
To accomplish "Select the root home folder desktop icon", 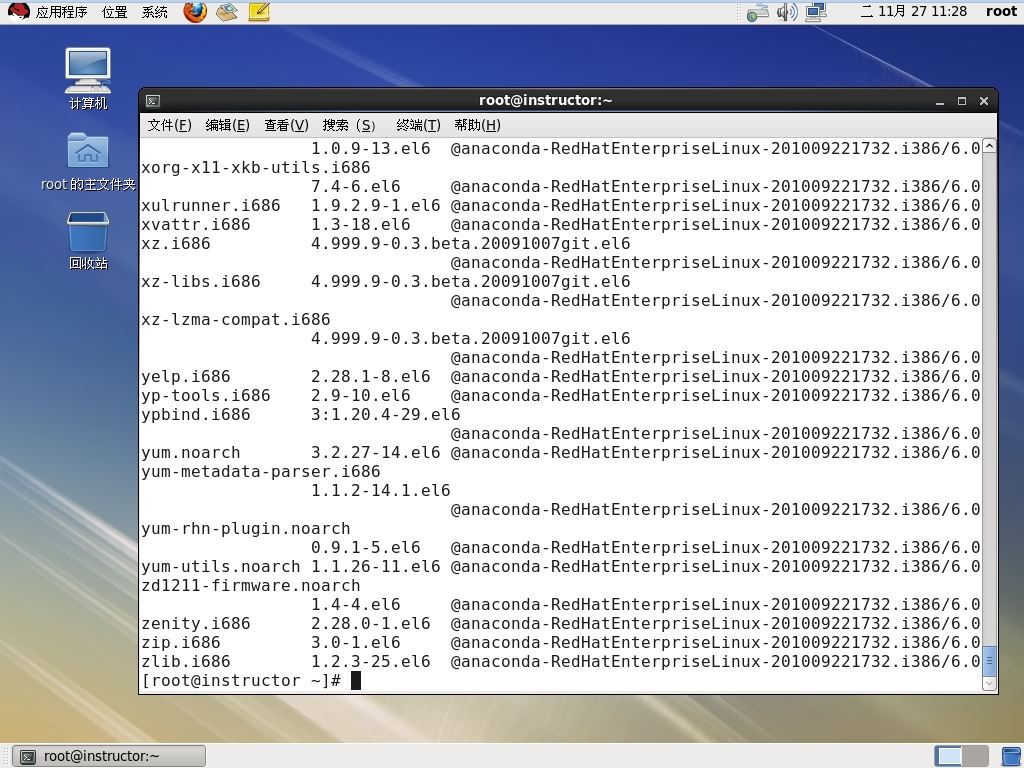I will click(88, 162).
